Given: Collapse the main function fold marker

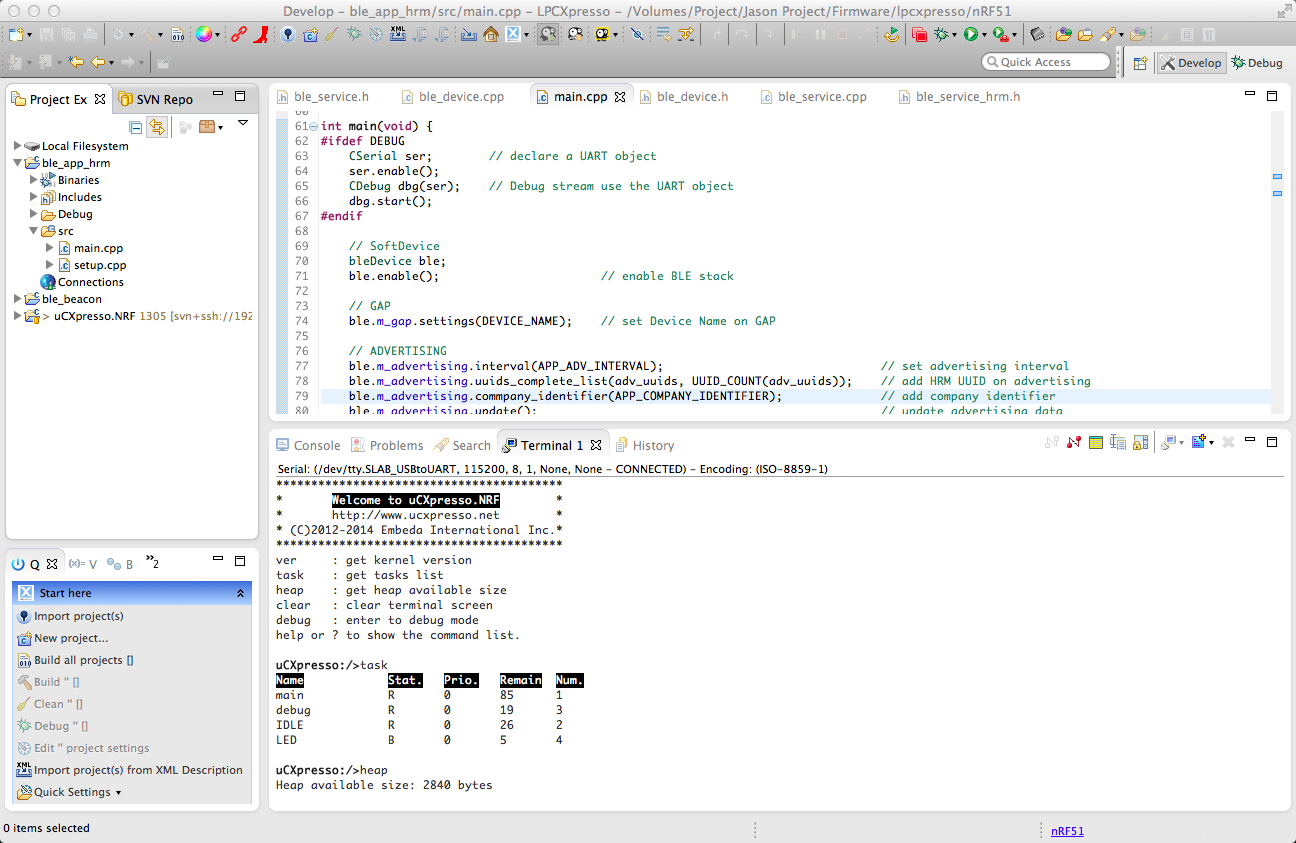Looking at the screenshot, I should coord(314,126).
